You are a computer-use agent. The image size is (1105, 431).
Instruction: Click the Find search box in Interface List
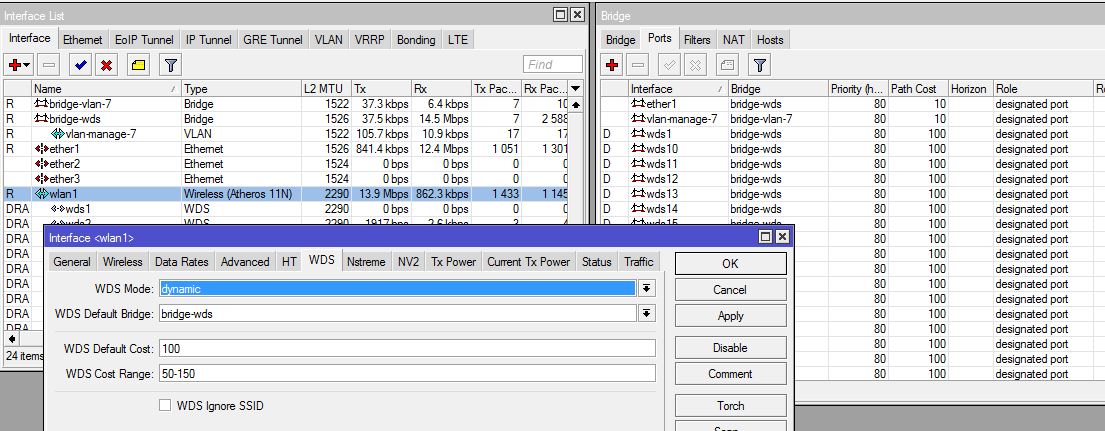[x=552, y=65]
